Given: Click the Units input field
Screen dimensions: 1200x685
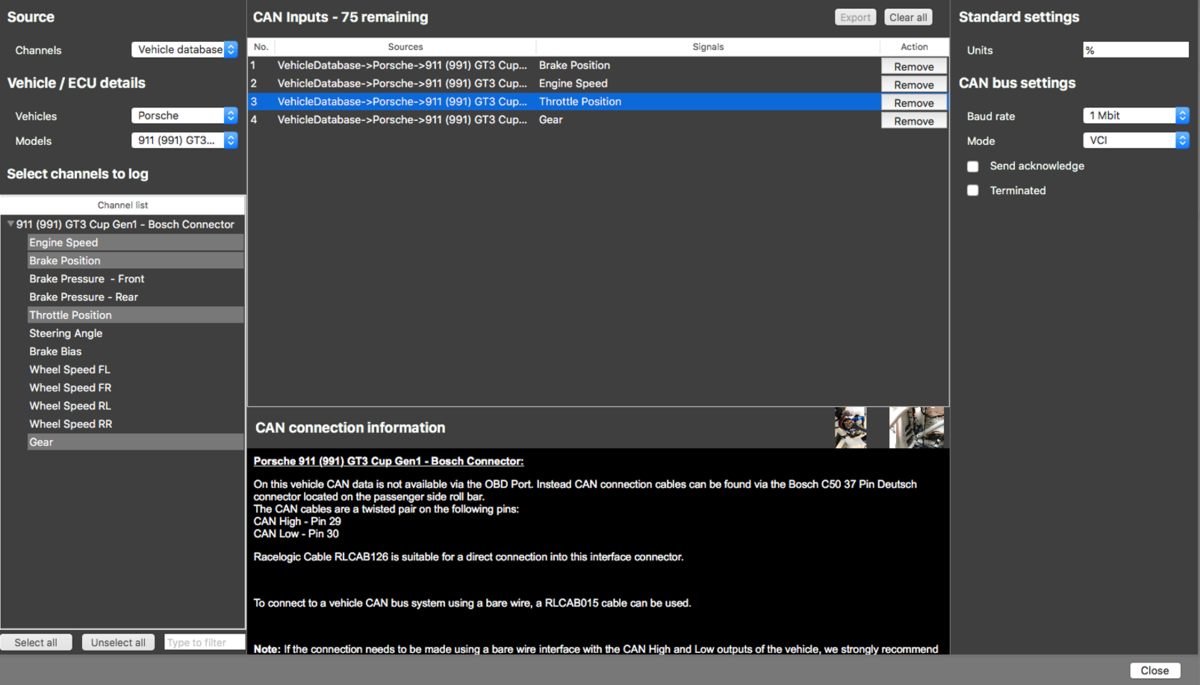Looking at the screenshot, I should click(1136, 50).
